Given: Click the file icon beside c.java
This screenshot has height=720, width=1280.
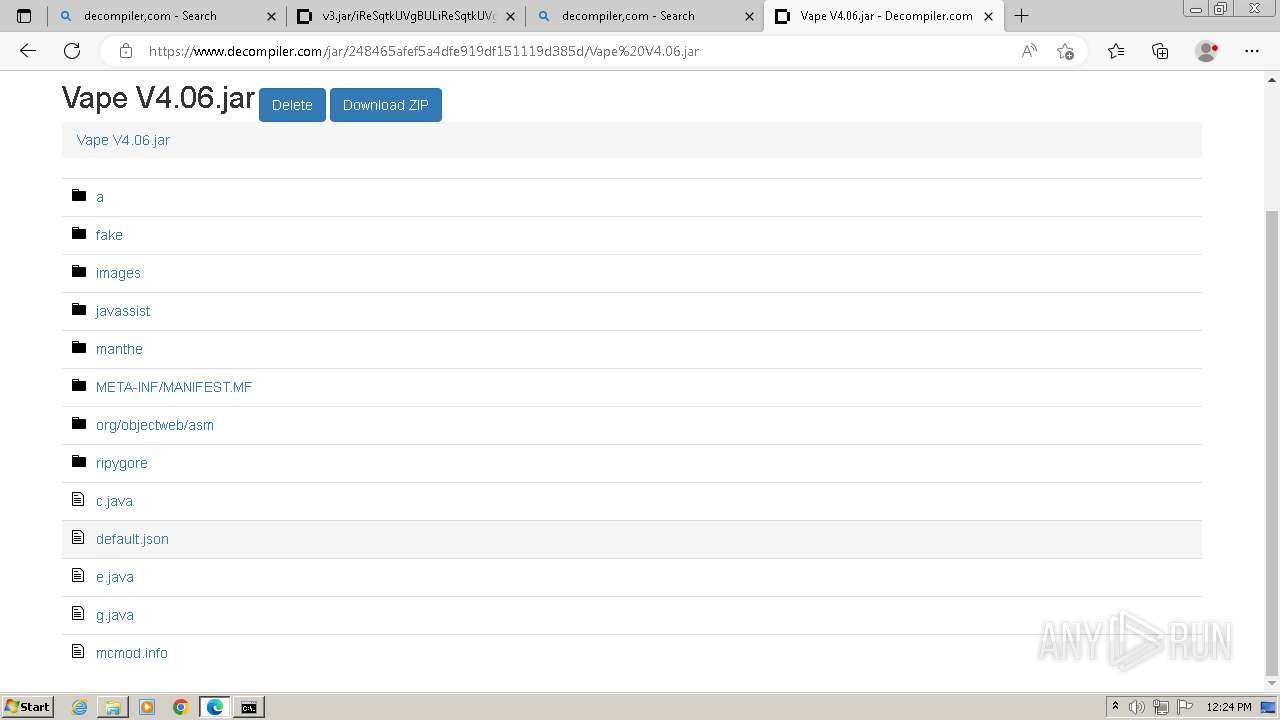Looking at the screenshot, I should pyautogui.click(x=79, y=499).
